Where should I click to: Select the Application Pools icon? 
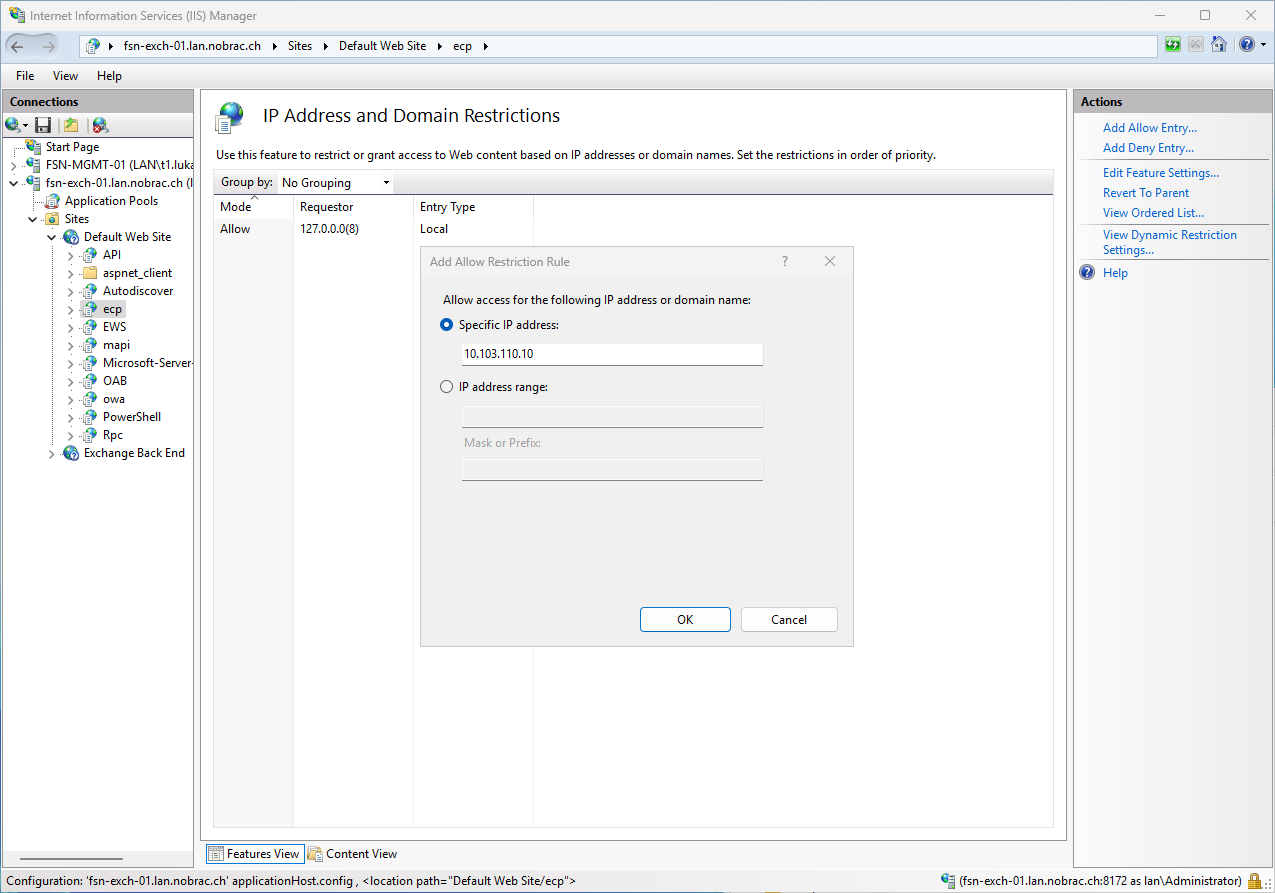click(x=53, y=201)
